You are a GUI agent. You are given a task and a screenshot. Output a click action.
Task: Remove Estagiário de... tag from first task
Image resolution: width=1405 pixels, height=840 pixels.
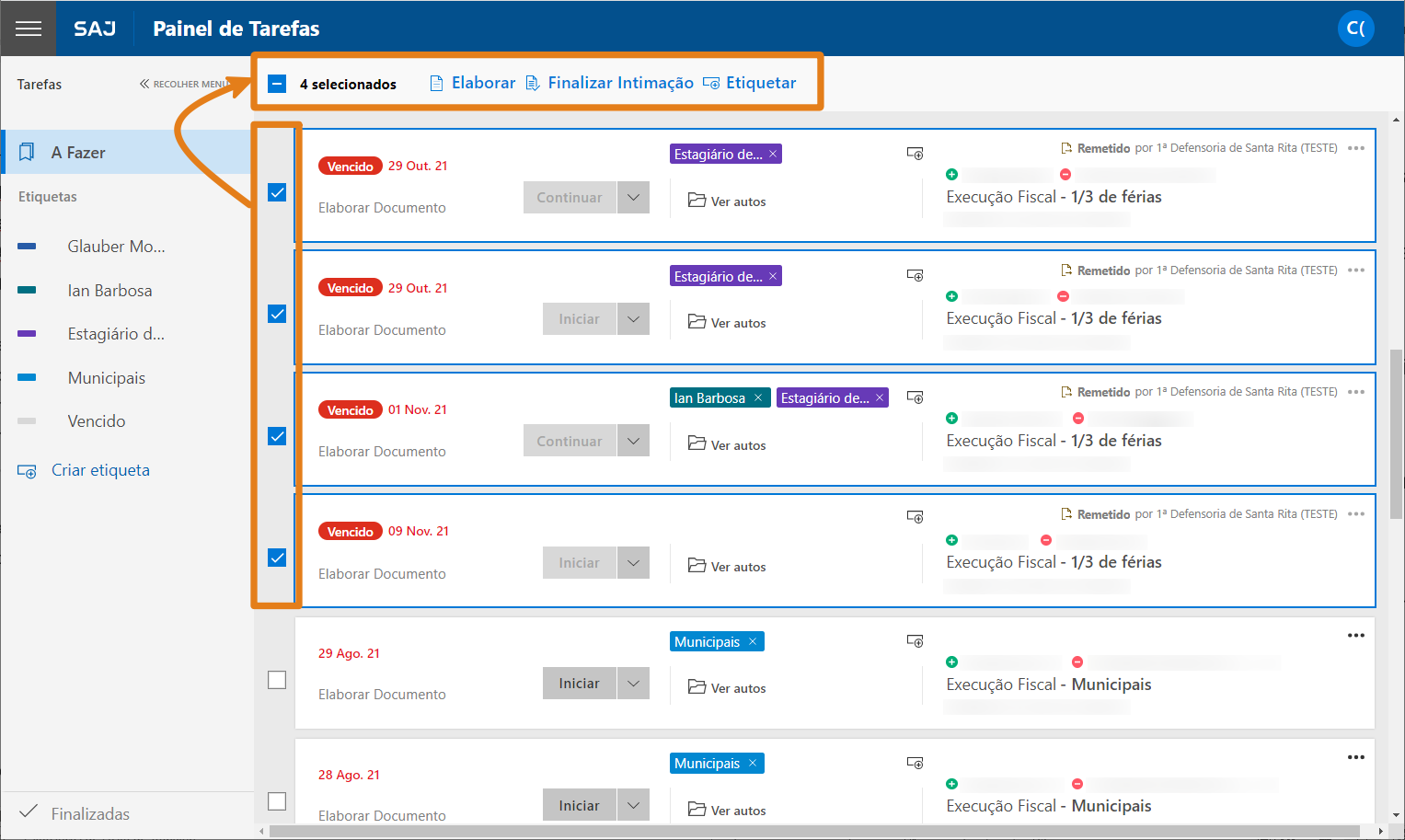pos(773,154)
